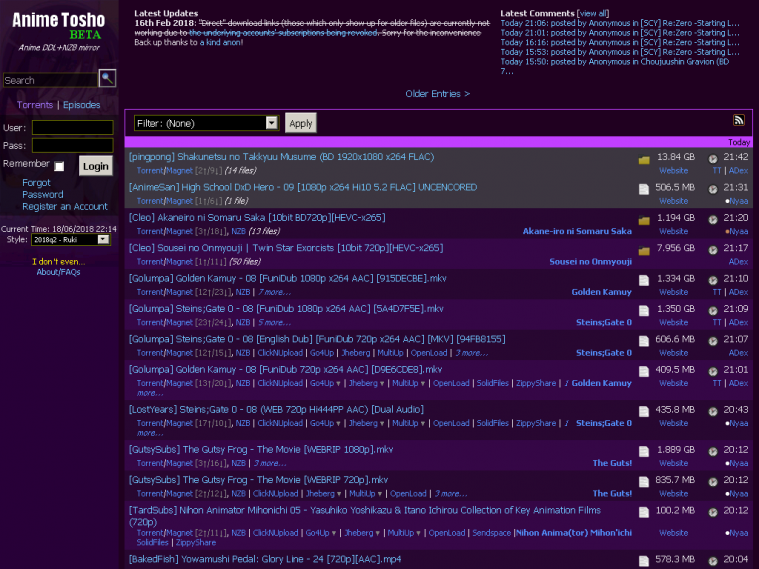Click clock icon beside 21:07 timestamp
Image resolution: width=759 pixels, height=569 pixels.
pyautogui.click(x=713, y=341)
